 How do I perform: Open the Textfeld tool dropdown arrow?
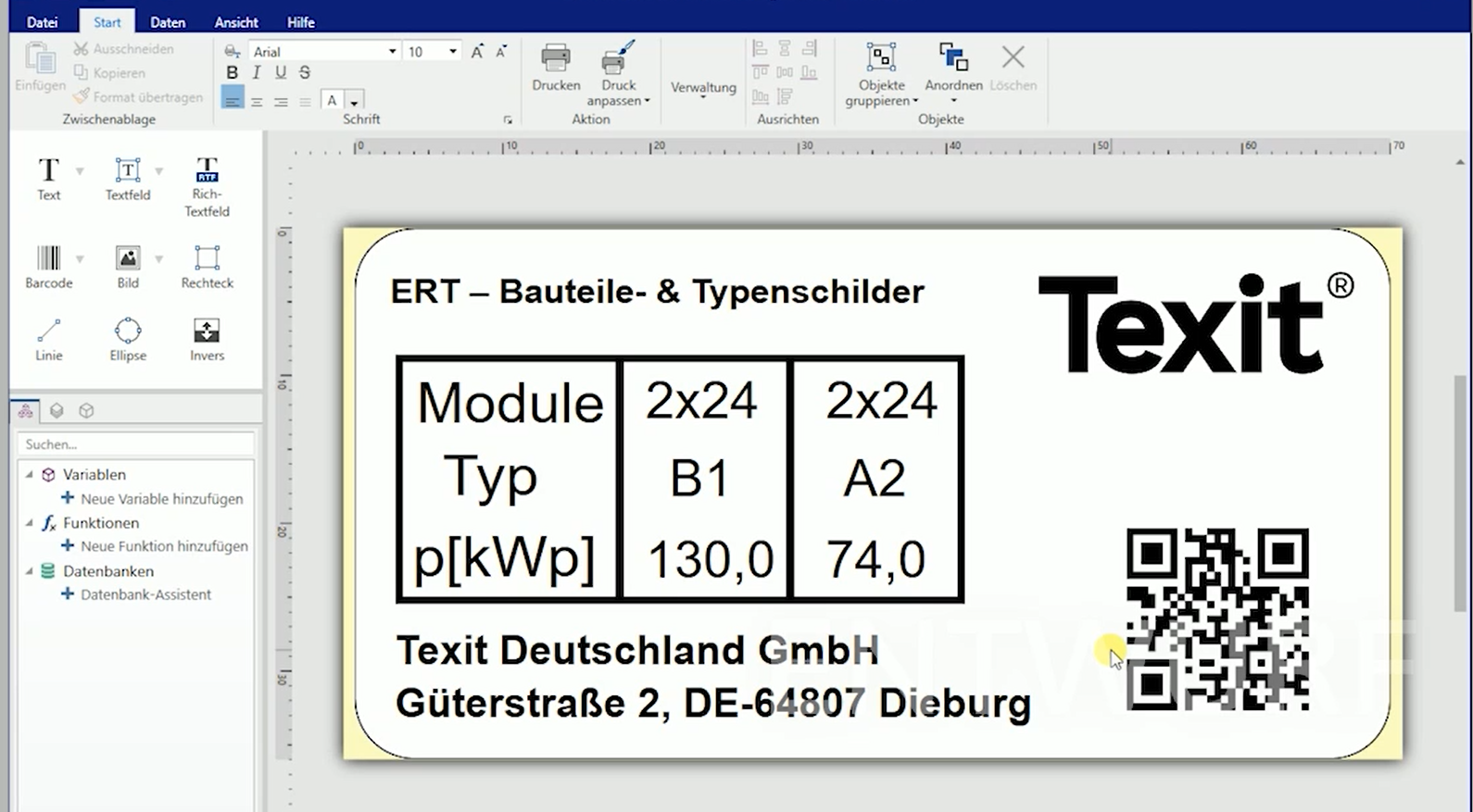pyautogui.click(x=159, y=171)
